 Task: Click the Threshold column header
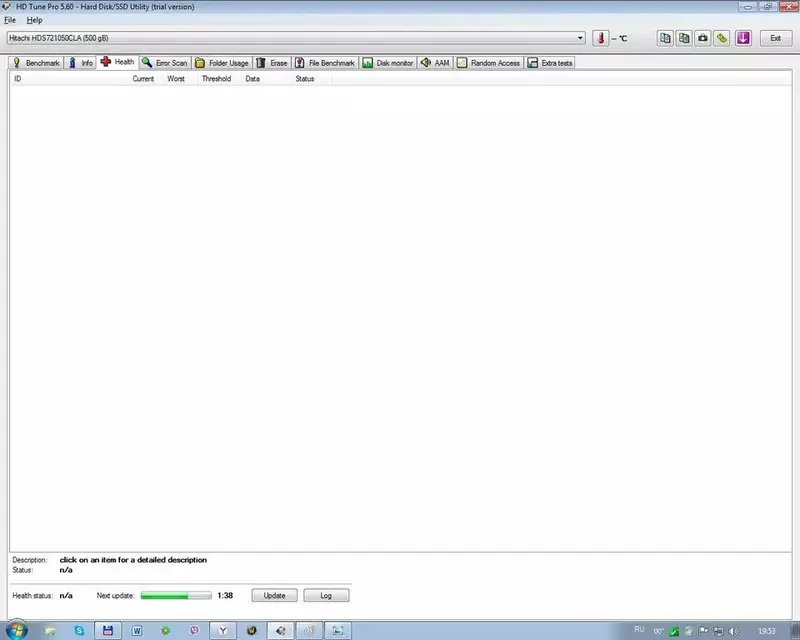pyautogui.click(x=216, y=79)
